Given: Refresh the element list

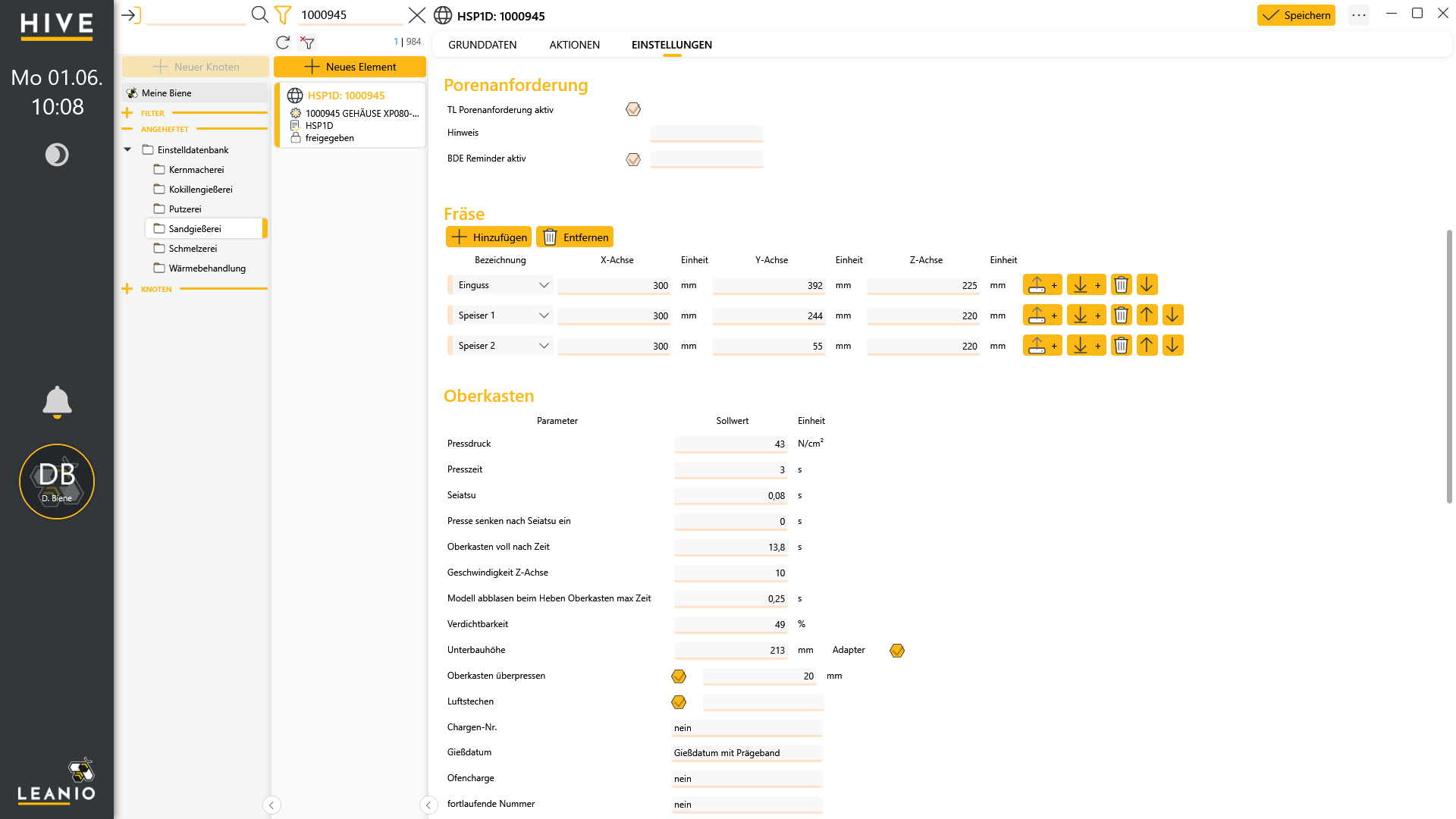Looking at the screenshot, I should 283,42.
